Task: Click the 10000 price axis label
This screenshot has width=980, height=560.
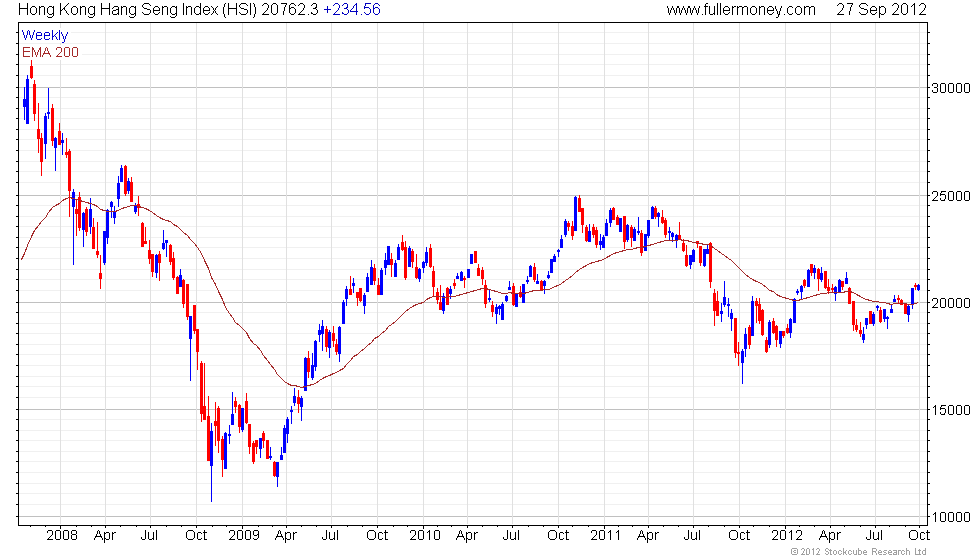Action: coord(951,518)
